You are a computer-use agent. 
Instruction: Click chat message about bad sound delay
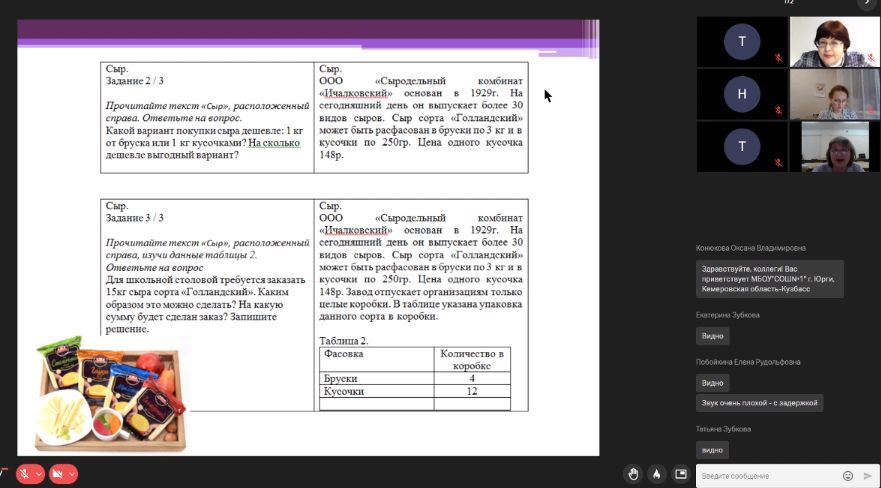pos(759,402)
